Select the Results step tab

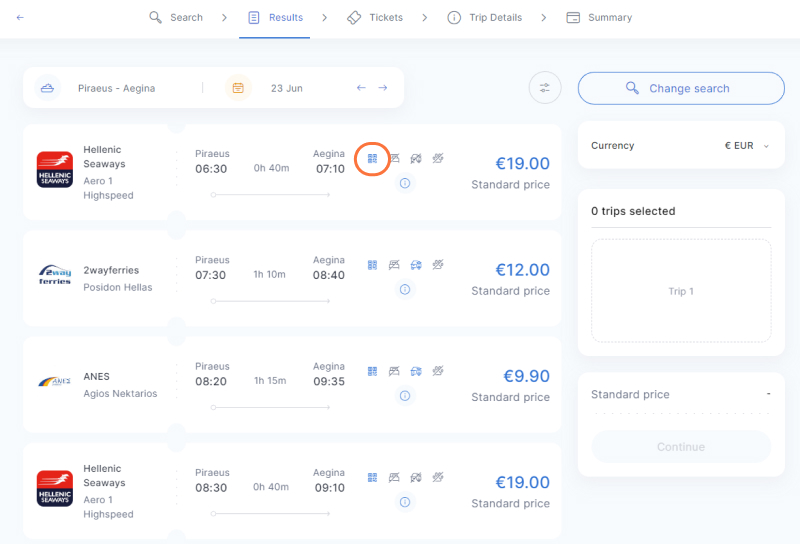click(275, 17)
